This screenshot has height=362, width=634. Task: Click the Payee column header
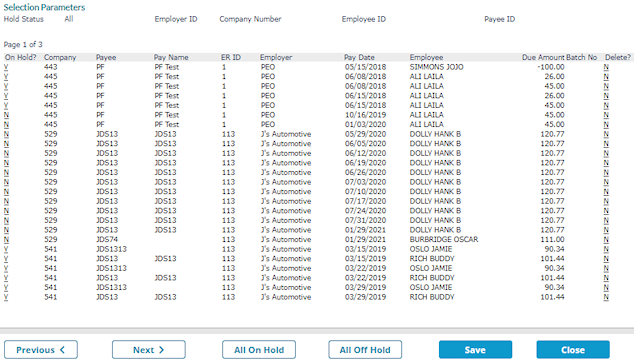[x=106, y=57]
